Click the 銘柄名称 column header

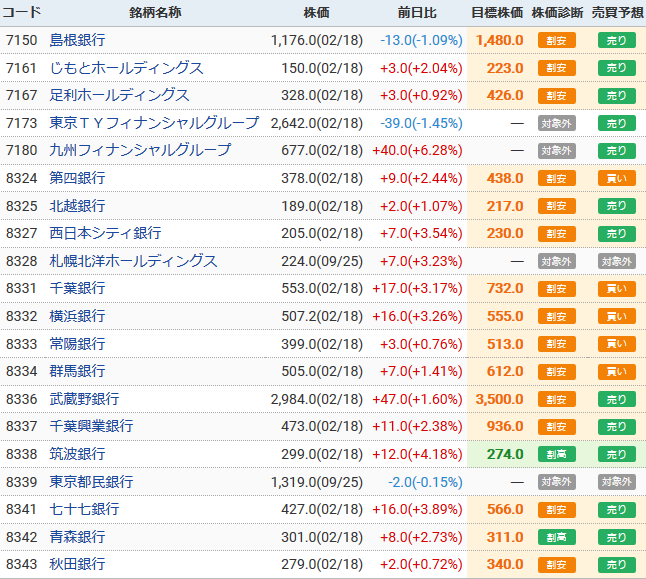[155, 12]
